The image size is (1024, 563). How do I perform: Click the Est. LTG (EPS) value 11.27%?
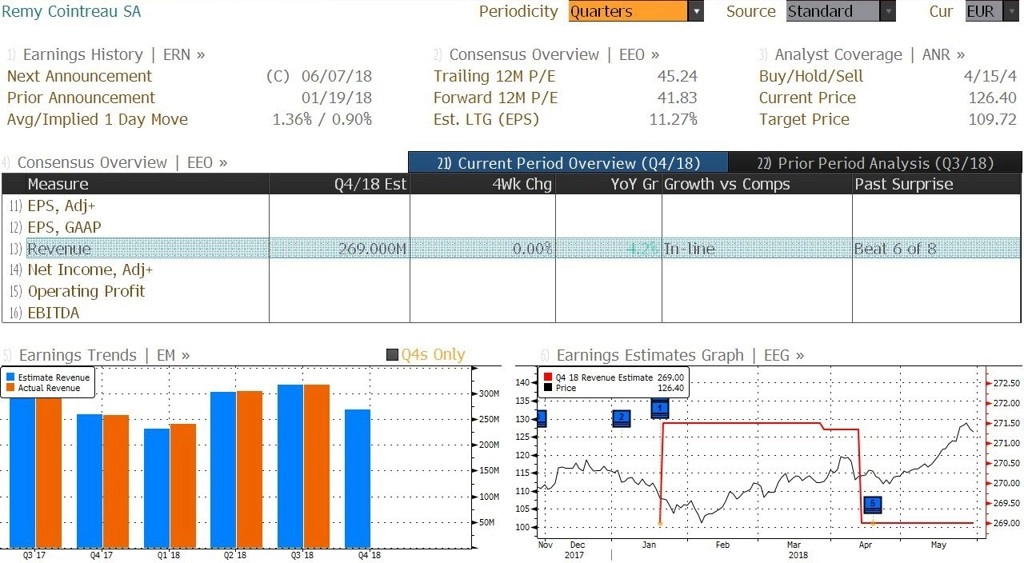(673, 120)
